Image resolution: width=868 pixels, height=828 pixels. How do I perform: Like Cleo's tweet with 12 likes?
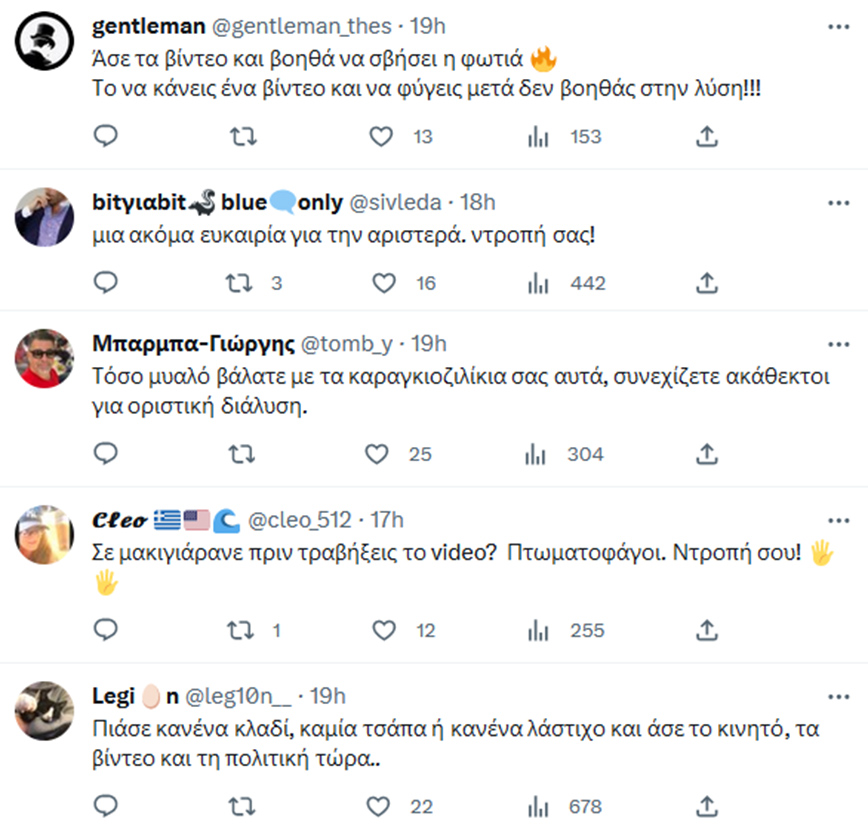[x=384, y=630]
